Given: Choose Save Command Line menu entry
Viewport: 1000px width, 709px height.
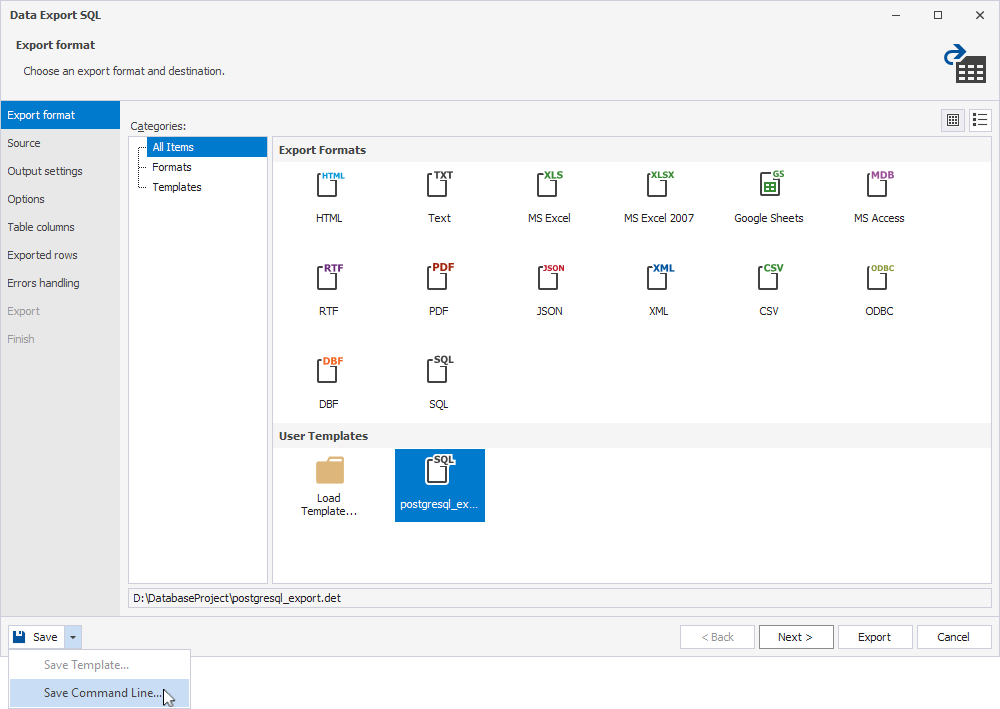Looking at the screenshot, I should point(102,693).
